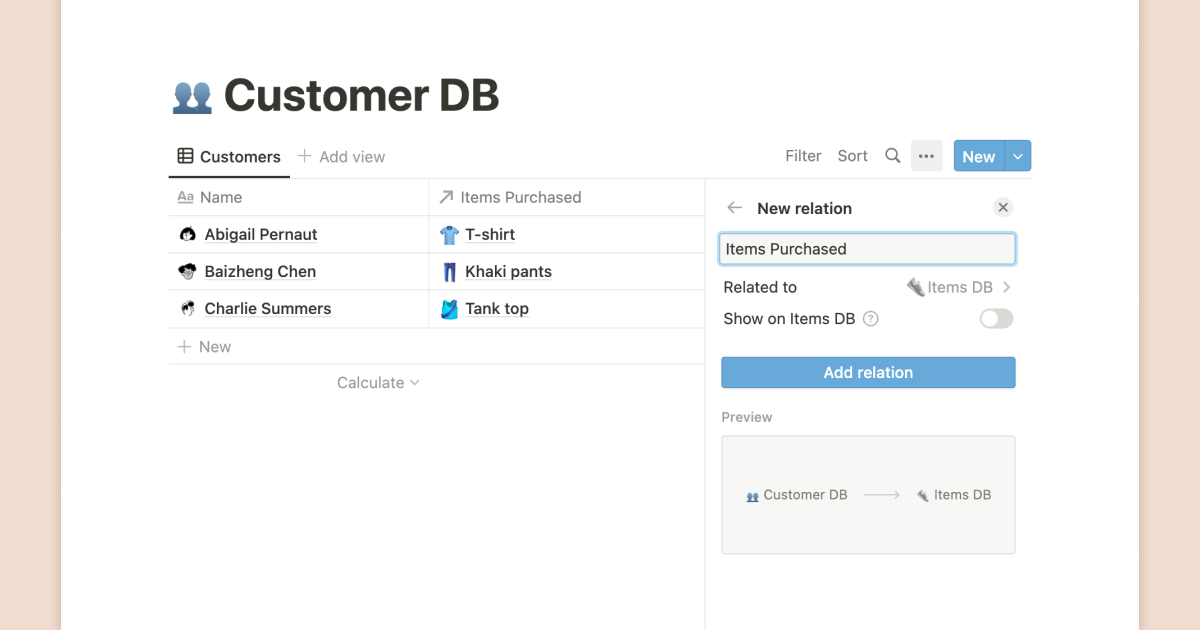Click the search magnifier icon

pos(892,156)
